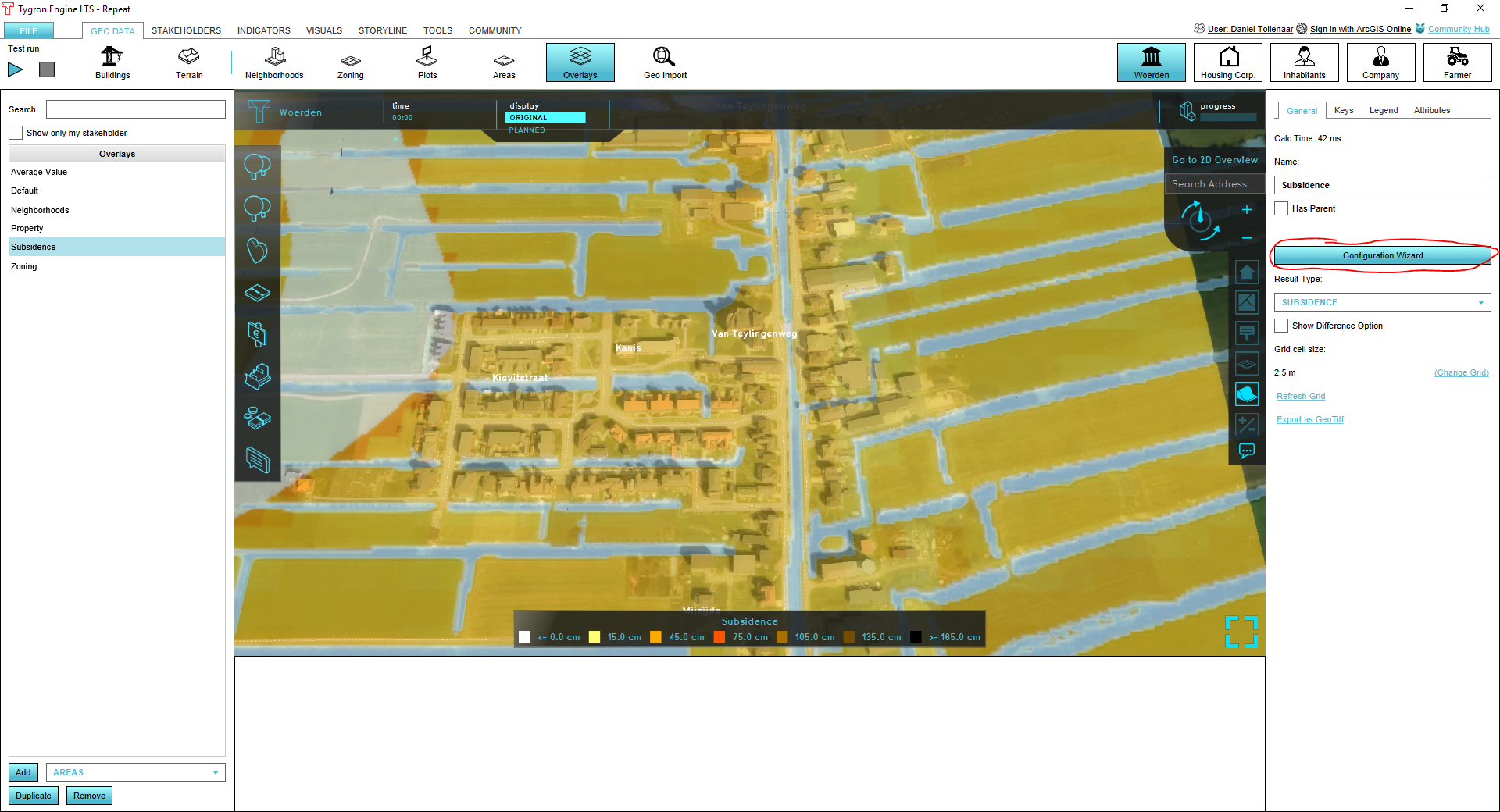The image size is (1500, 812).
Task: Select the Farmer stakeholder icon
Action: tap(1457, 62)
